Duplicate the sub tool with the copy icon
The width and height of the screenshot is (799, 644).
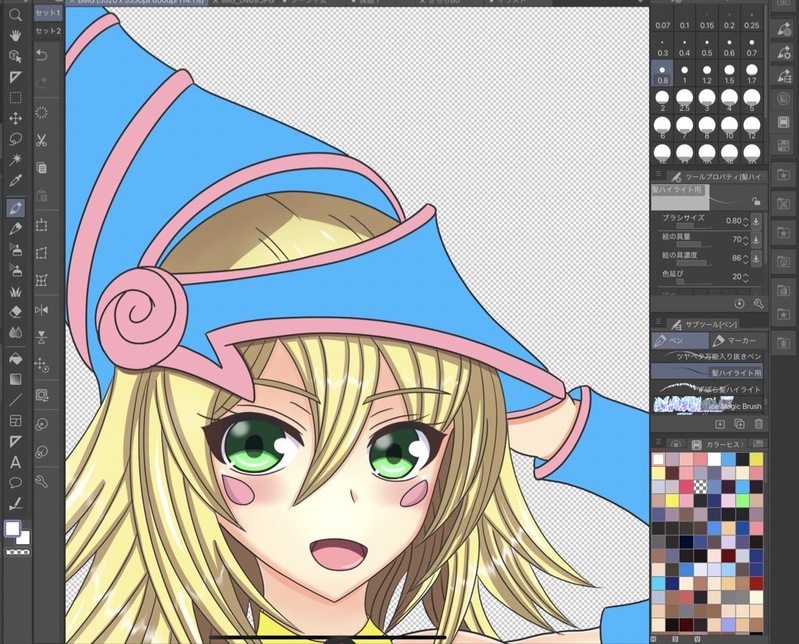[739, 424]
